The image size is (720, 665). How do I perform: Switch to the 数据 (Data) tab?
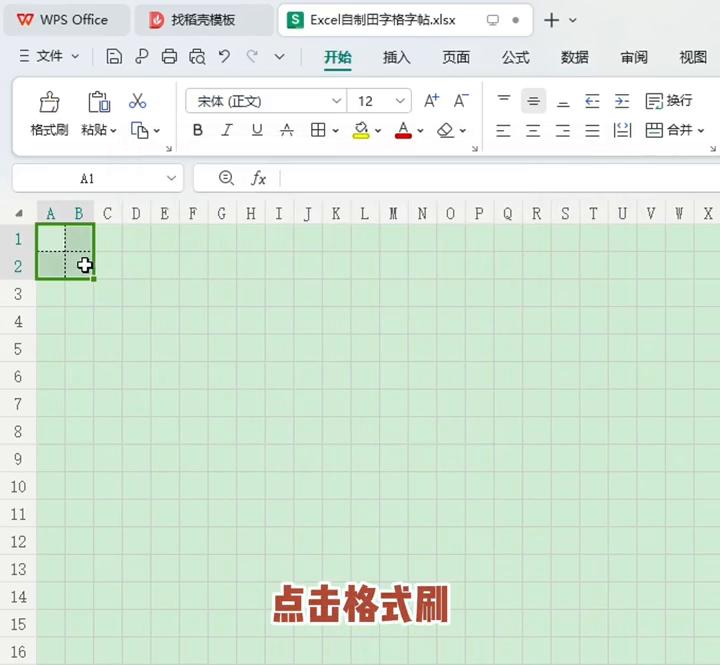pyautogui.click(x=574, y=57)
